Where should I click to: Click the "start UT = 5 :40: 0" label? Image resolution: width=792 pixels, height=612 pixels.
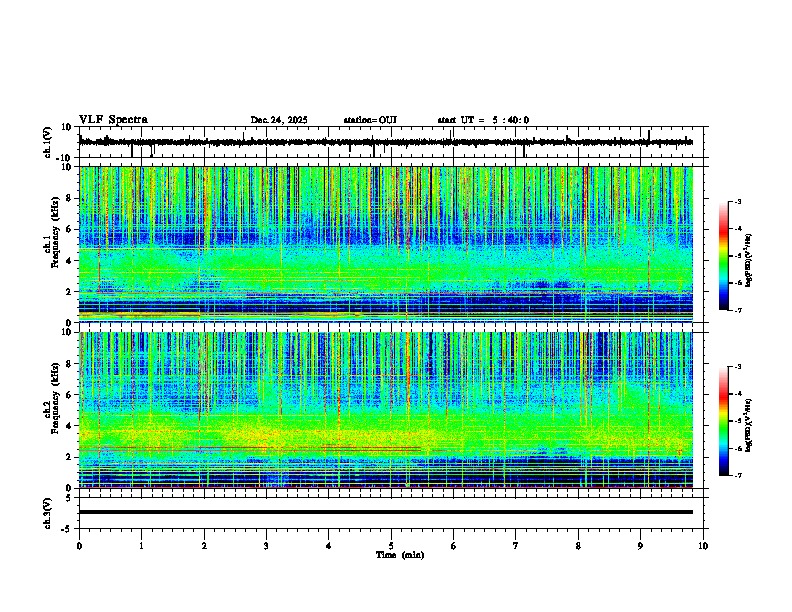483,120
